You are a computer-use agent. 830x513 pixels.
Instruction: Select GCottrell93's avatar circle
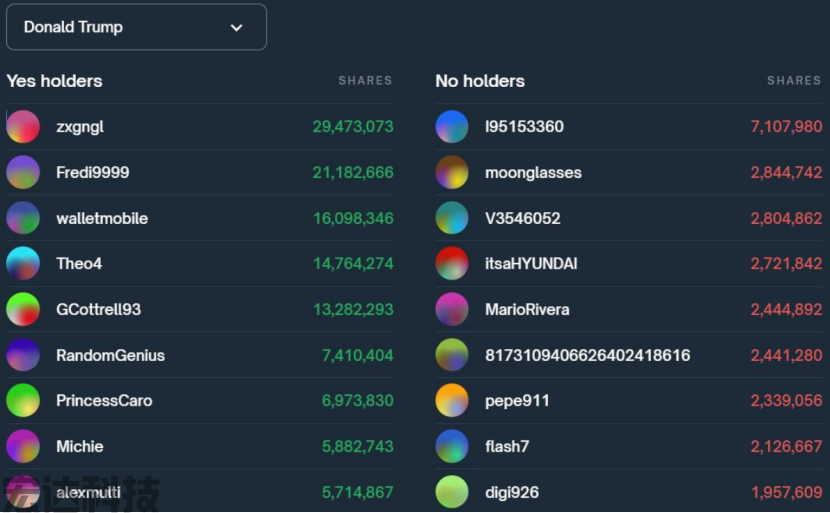[23, 309]
